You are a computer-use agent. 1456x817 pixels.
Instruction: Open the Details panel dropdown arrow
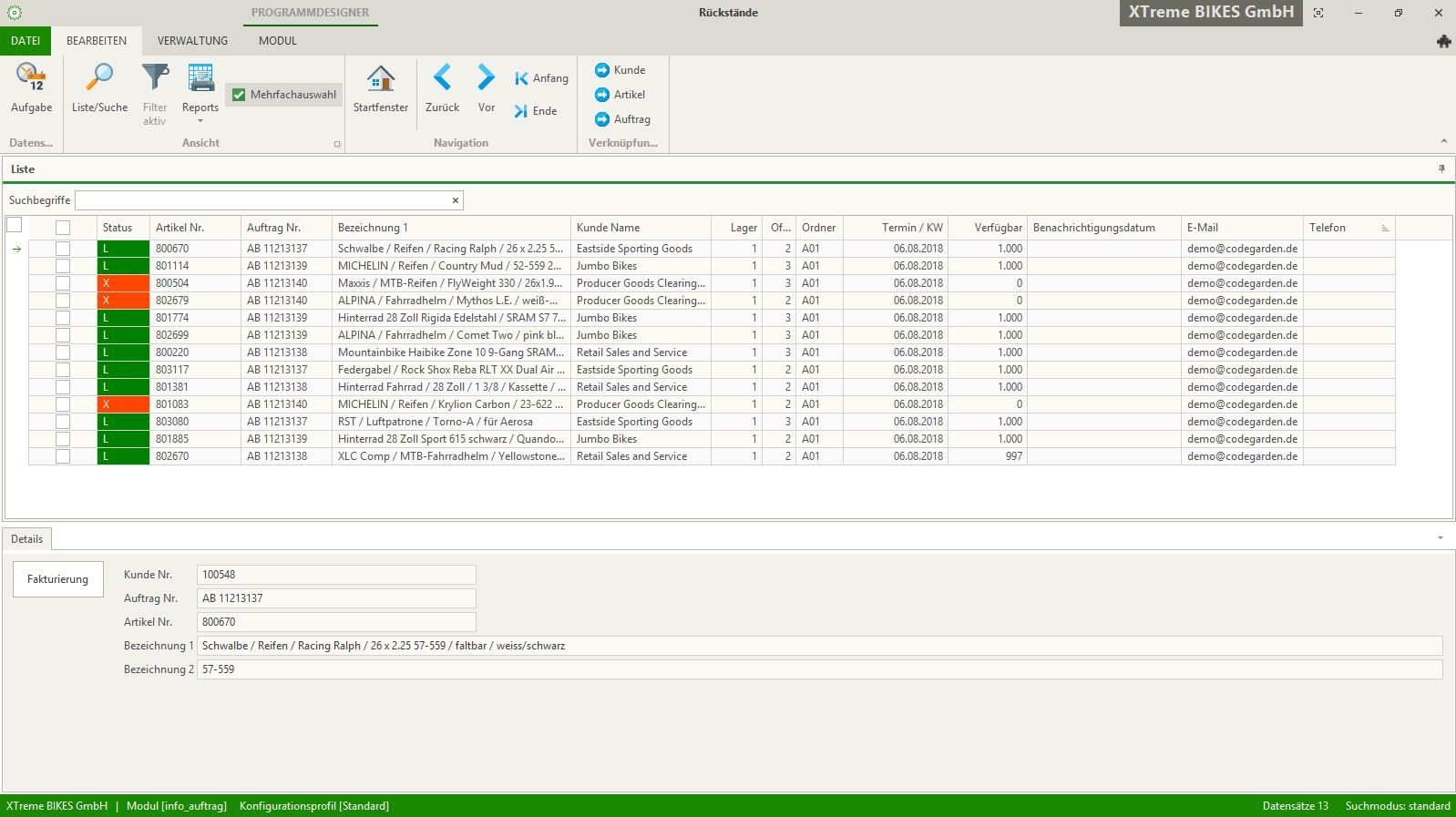[1441, 538]
